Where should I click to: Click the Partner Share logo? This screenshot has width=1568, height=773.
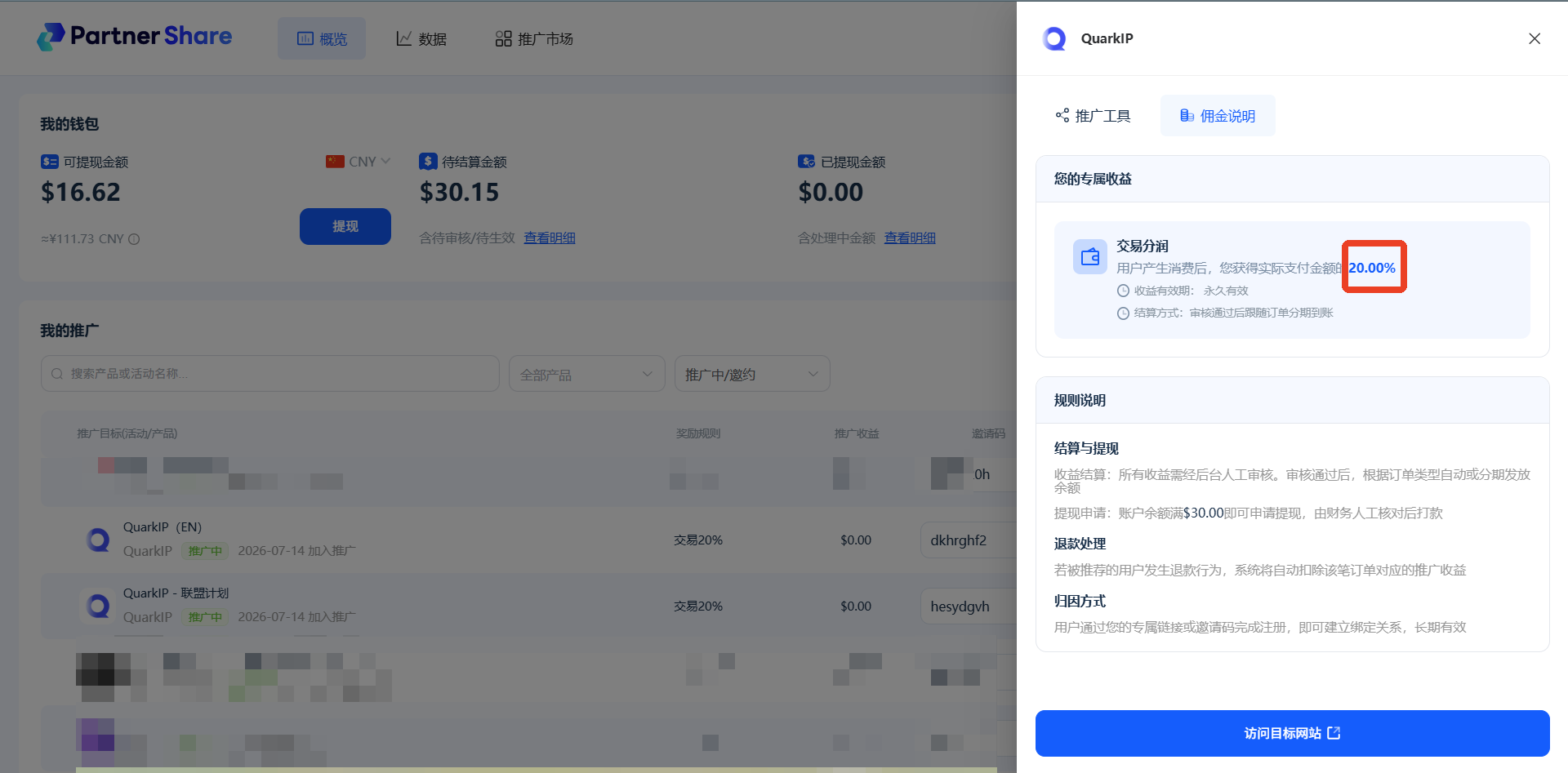pyautogui.click(x=135, y=37)
